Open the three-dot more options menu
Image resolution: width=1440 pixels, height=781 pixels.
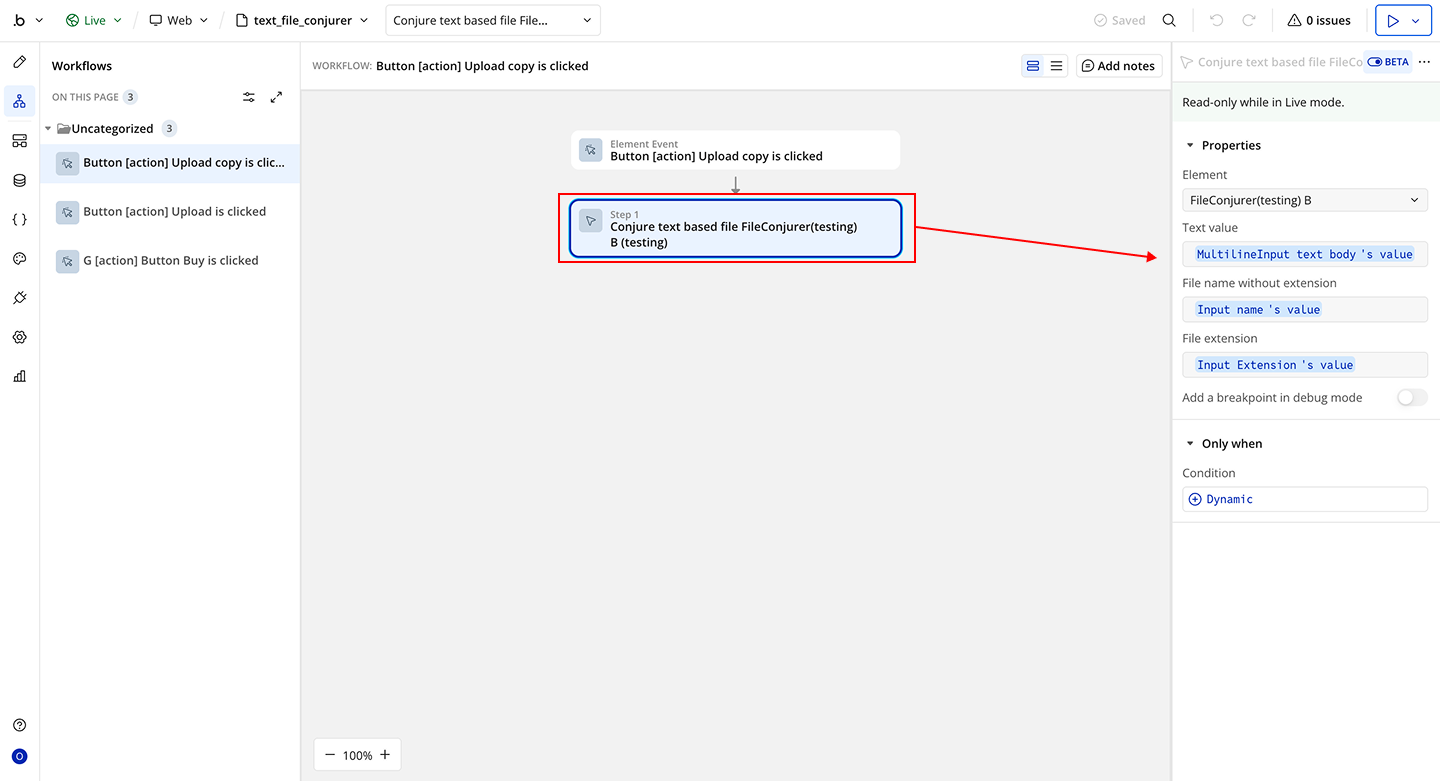coord(1425,62)
